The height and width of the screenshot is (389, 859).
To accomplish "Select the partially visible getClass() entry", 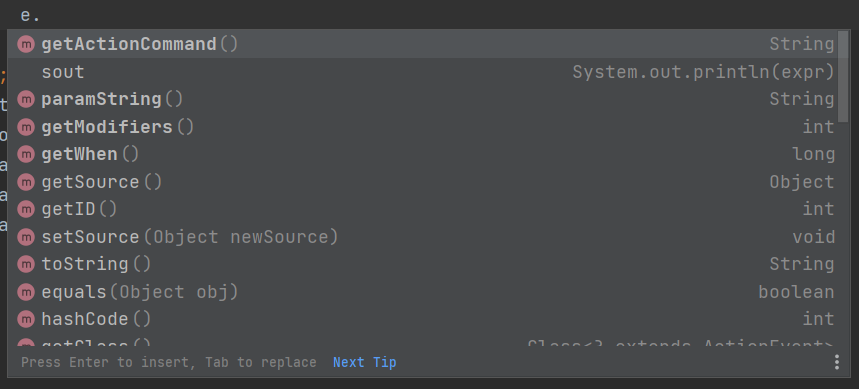I will point(422,343).
